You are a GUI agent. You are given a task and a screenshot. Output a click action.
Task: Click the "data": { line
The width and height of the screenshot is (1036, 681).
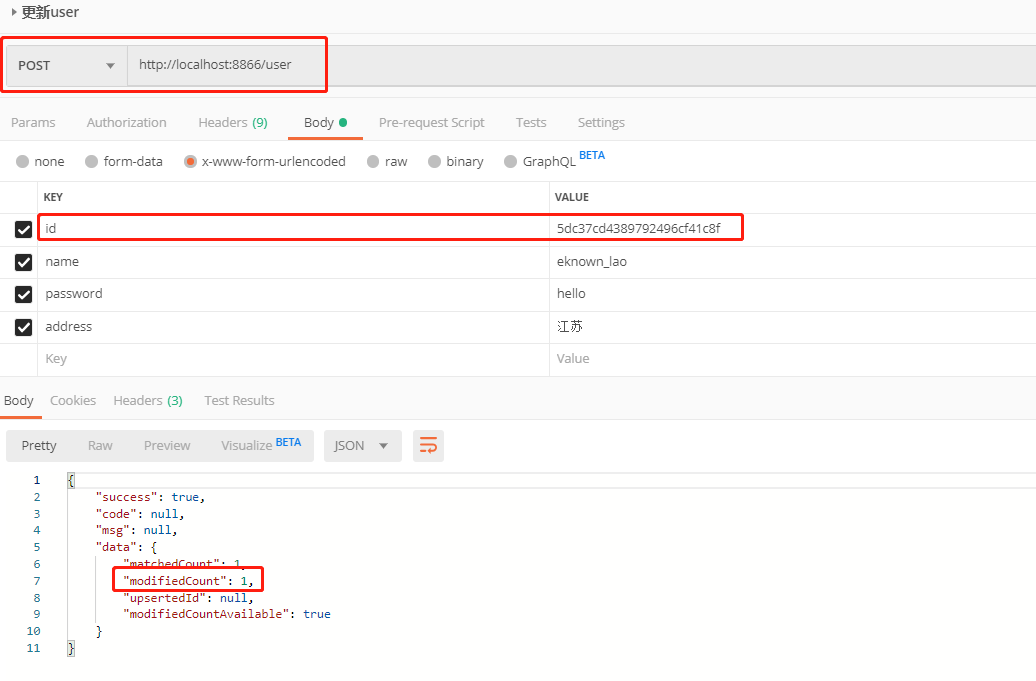tap(126, 548)
